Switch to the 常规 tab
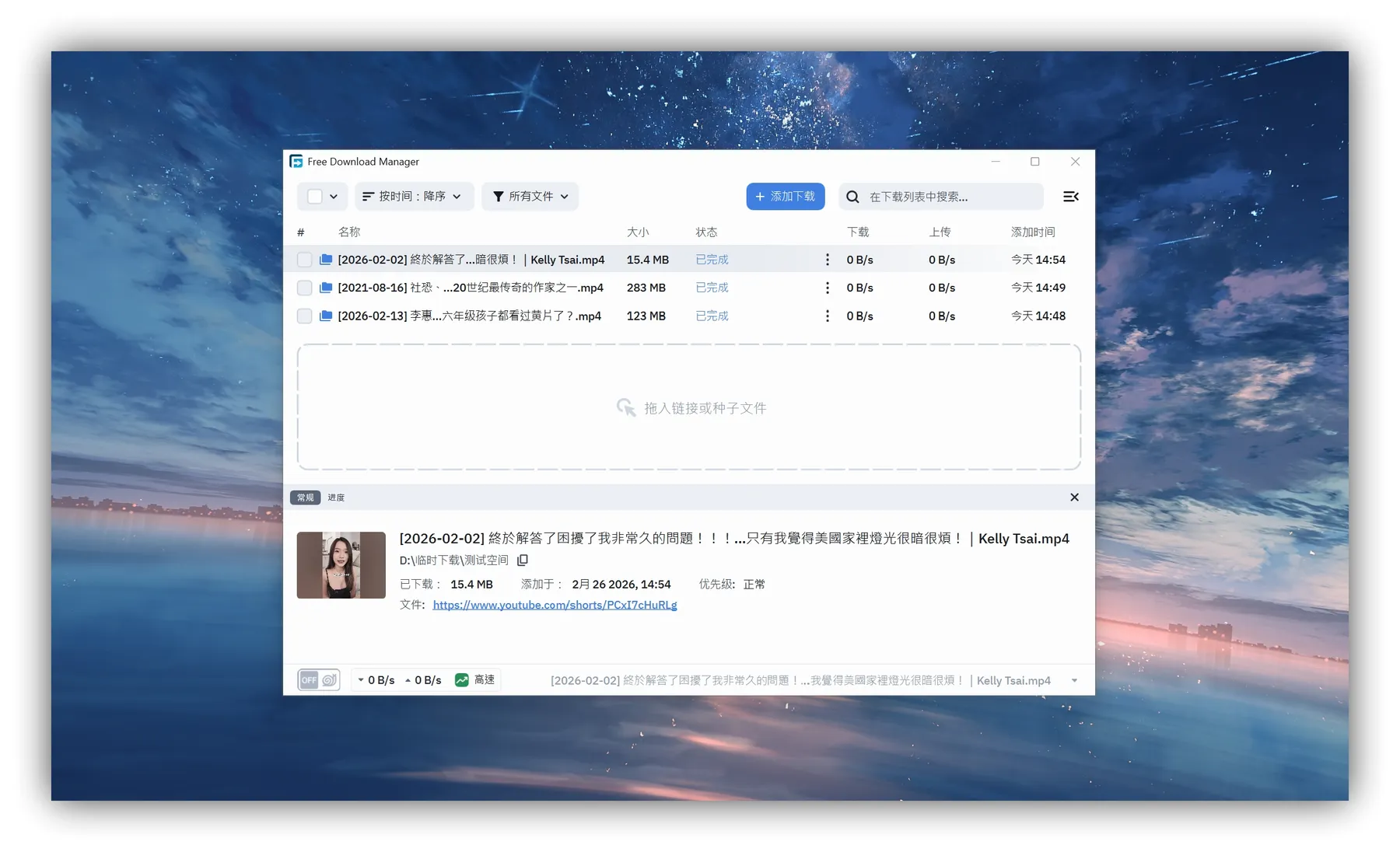The width and height of the screenshot is (1400, 852). tap(304, 498)
